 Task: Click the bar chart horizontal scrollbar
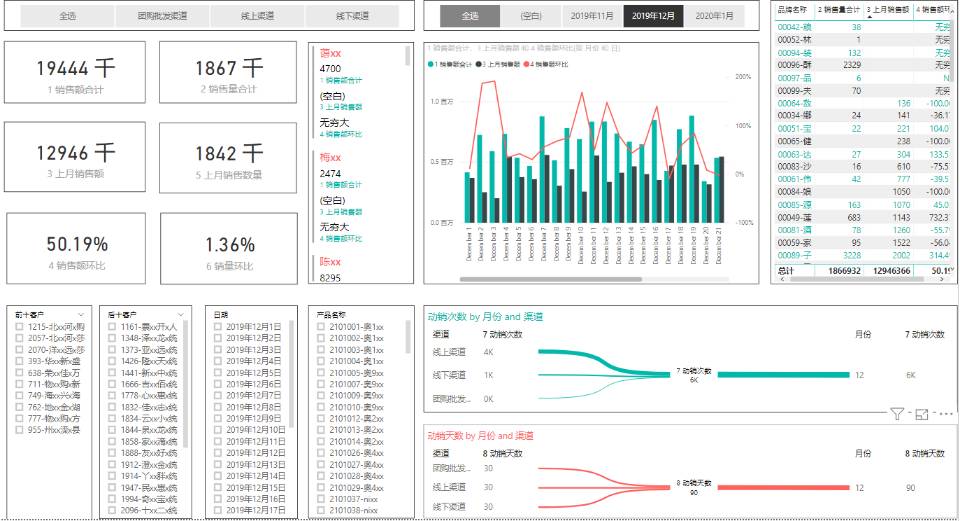click(550, 279)
